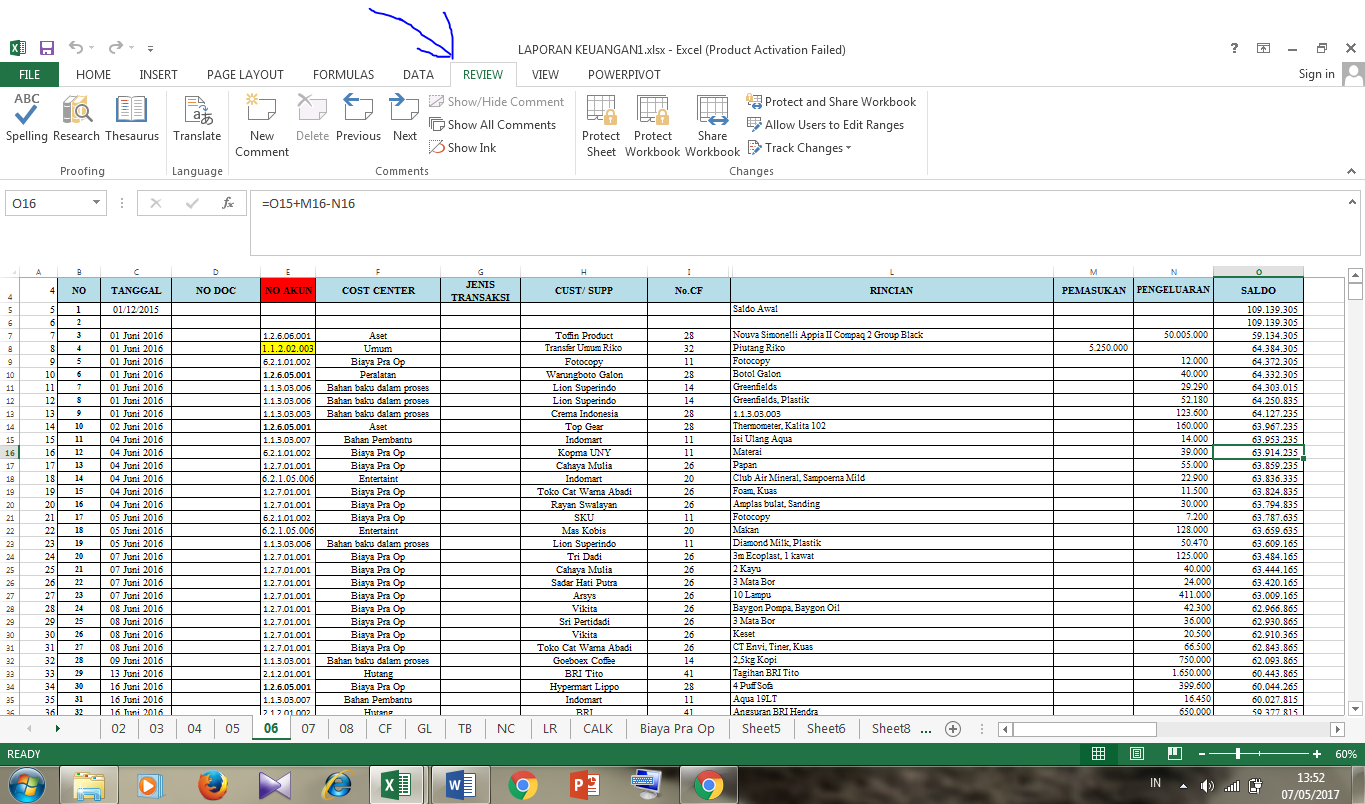
Task: Open Word from the taskbar
Action: (x=460, y=785)
